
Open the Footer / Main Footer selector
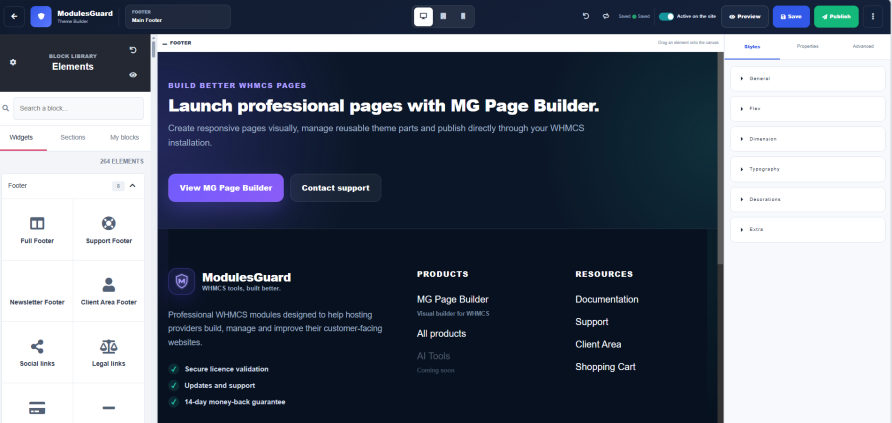pos(178,16)
